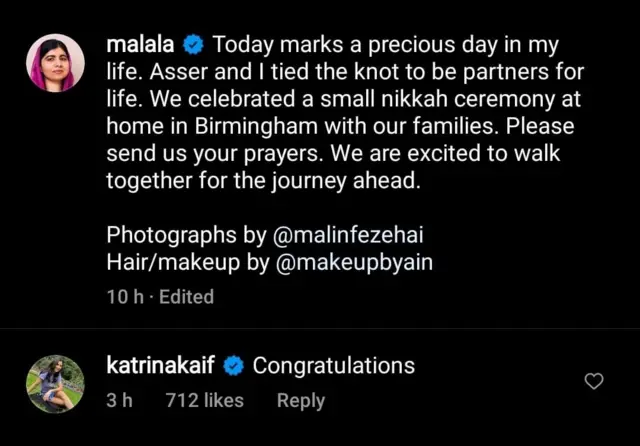Image resolution: width=640 pixels, height=446 pixels.
Task: Like katrinakaif's comment with the heart icon
Action: pos(593,381)
